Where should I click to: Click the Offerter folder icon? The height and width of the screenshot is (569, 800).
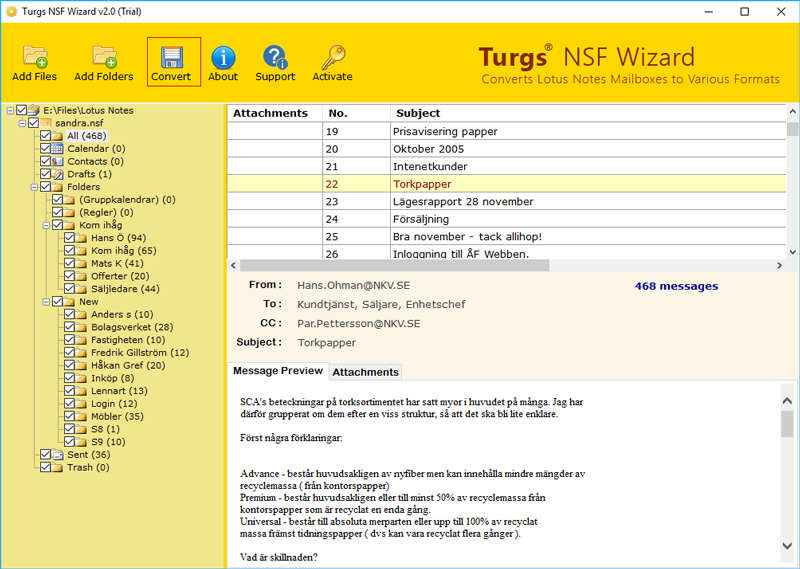[82, 276]
